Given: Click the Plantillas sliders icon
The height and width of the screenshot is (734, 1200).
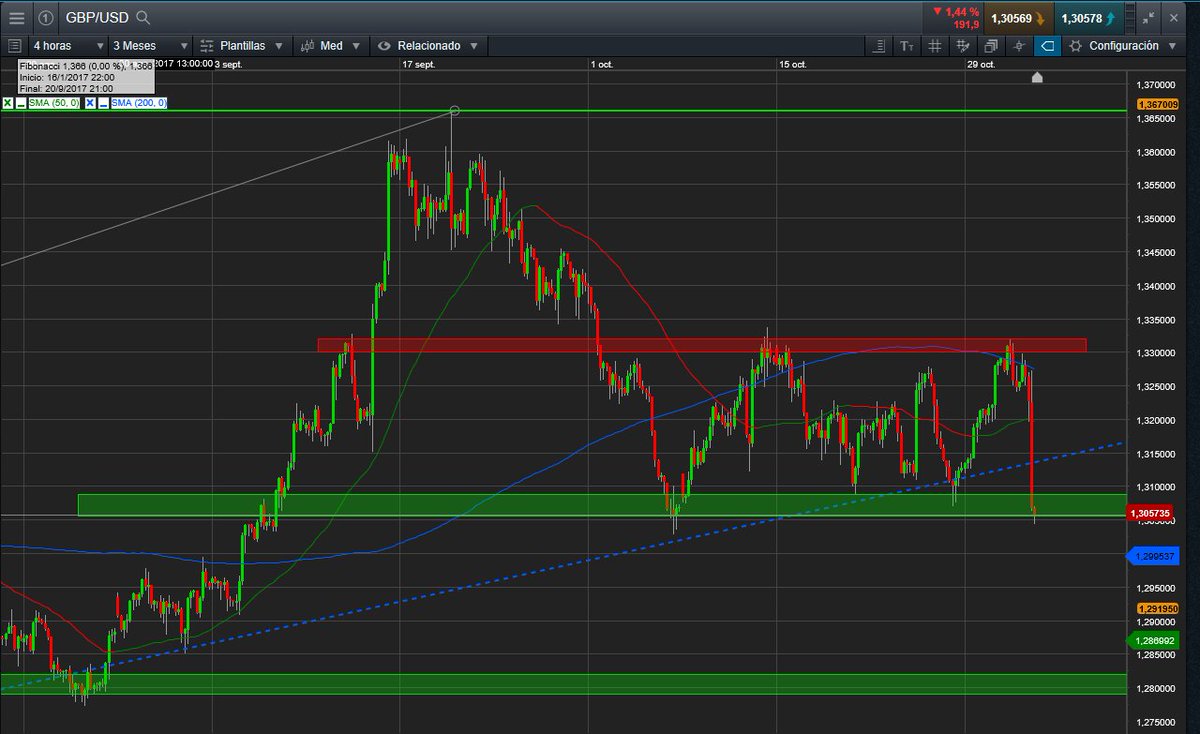Looking at the screenshot, I should [x=207, y=46].
